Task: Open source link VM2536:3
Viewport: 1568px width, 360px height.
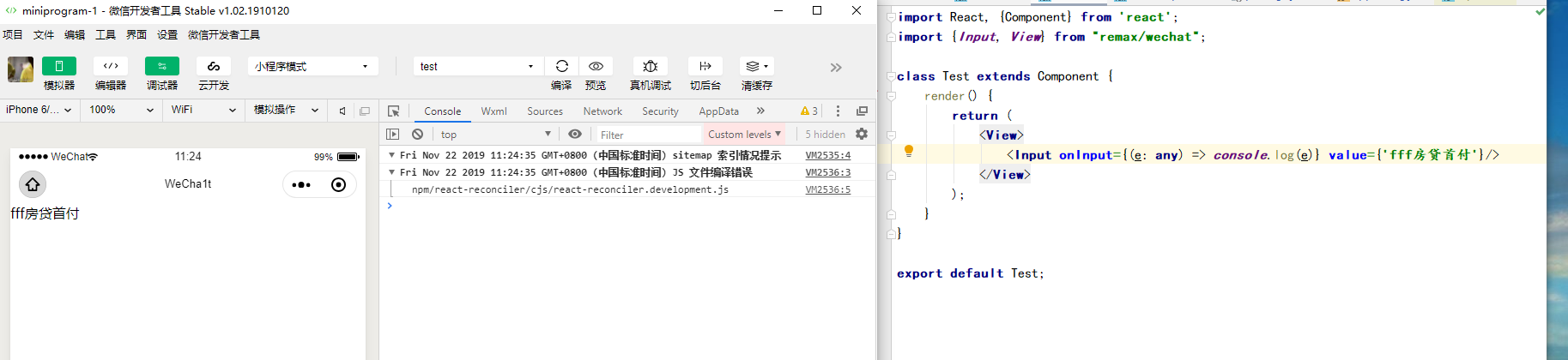Action: 828,172
